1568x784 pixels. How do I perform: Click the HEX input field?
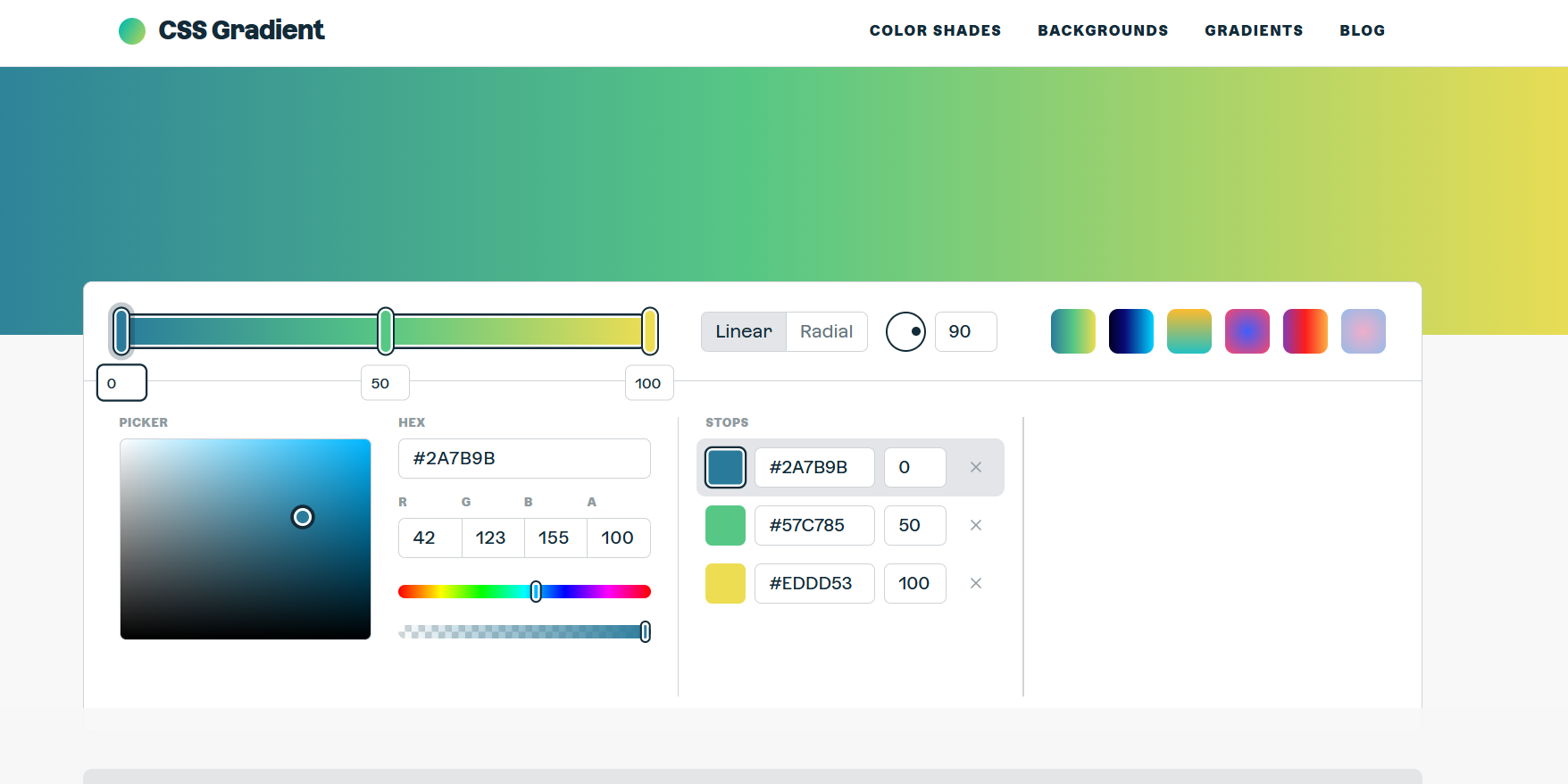[524, 458]
